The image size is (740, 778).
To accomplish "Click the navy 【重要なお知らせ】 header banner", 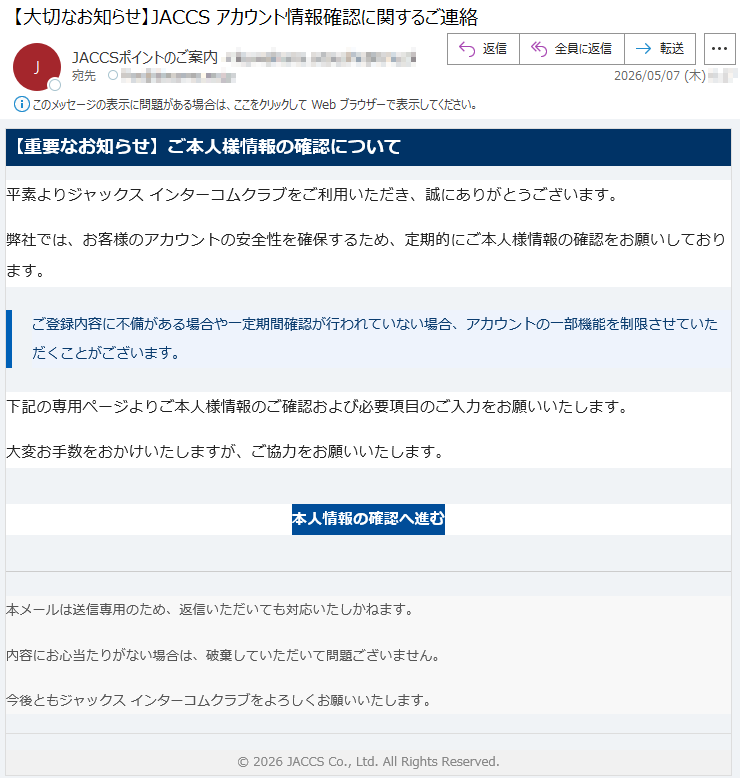I will (368, 147).
